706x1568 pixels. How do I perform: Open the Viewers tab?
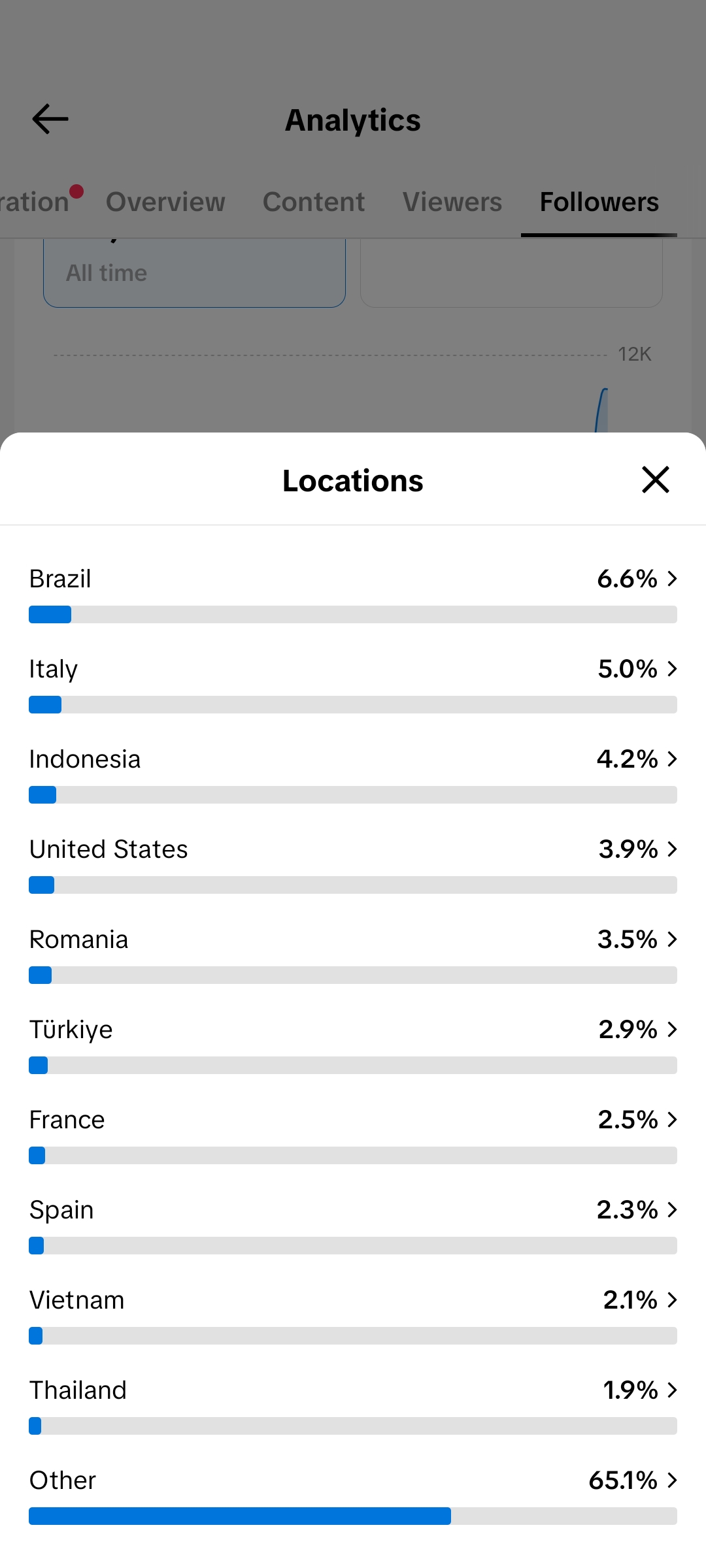[x=452, y=202]
